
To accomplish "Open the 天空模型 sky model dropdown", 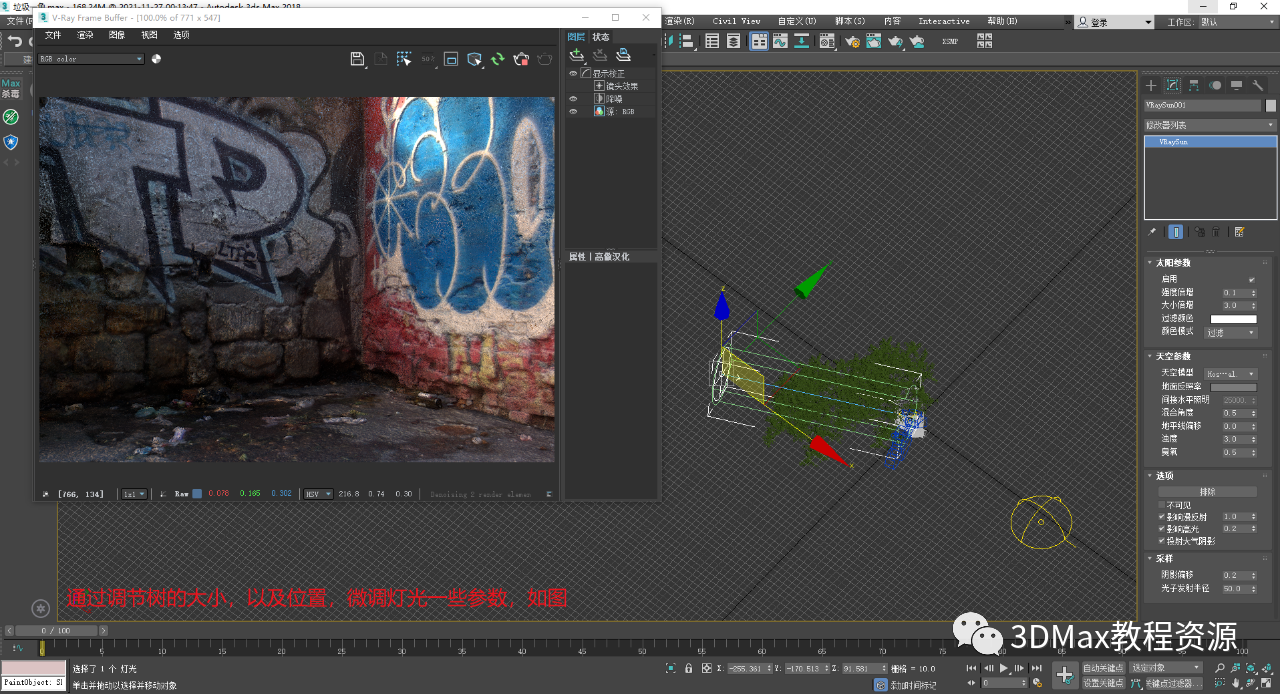I will tap(1231, 373).
